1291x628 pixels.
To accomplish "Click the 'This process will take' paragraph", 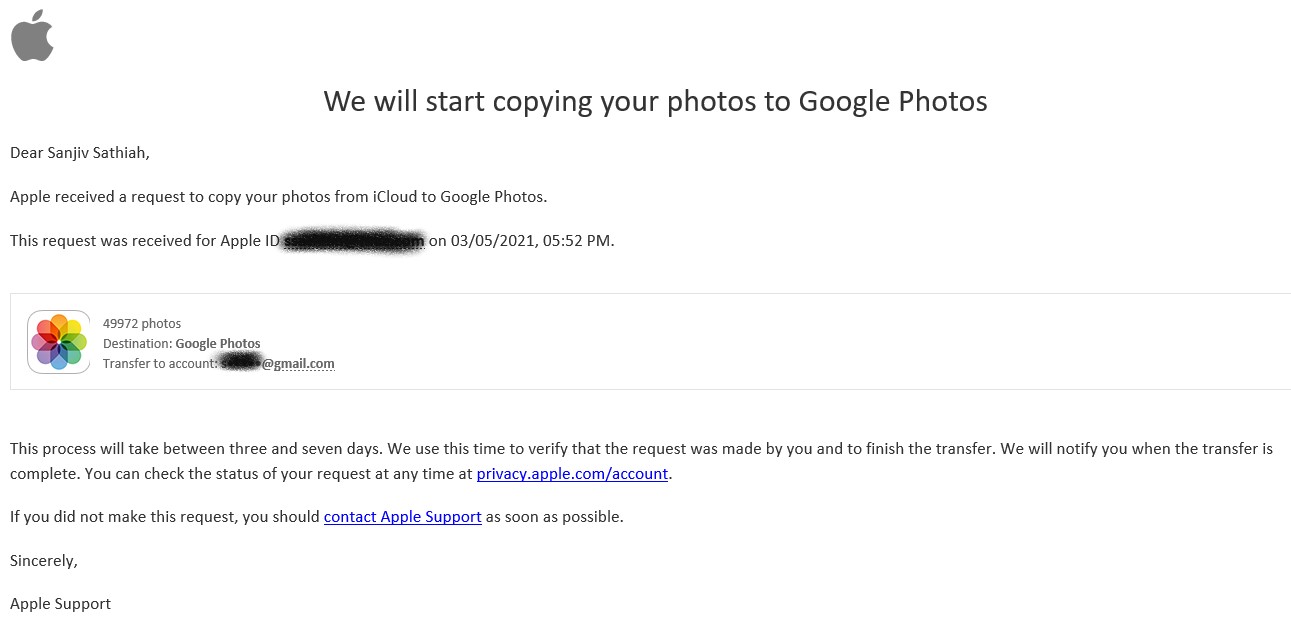I will [x=641, y=461].
